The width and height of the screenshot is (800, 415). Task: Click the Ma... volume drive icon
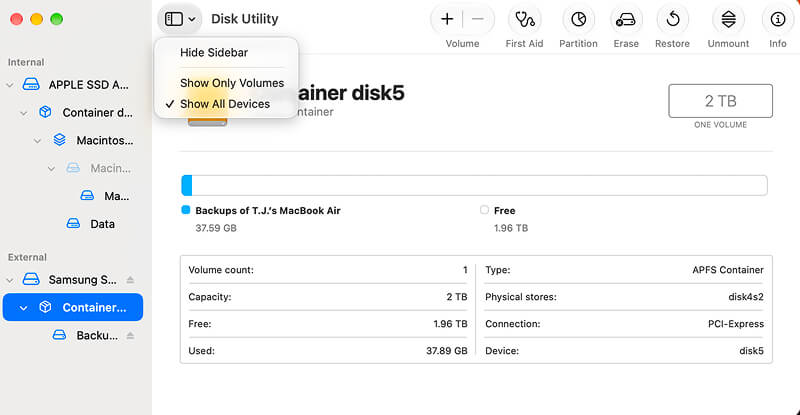coord(87,196)
